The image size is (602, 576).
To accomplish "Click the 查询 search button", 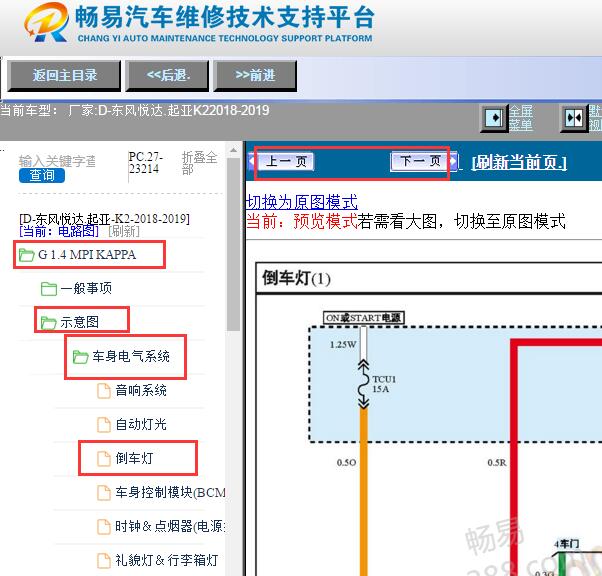I will click(42, 175).
